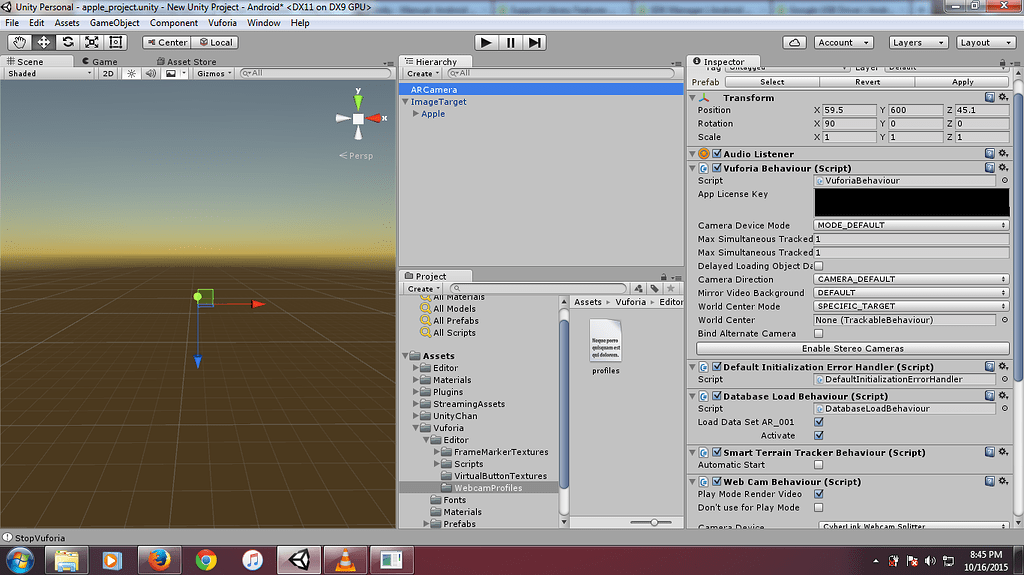The height and width of the screenshot is (575, 1024).
Task: Select the Scale tool
Action: click(92, 42)
